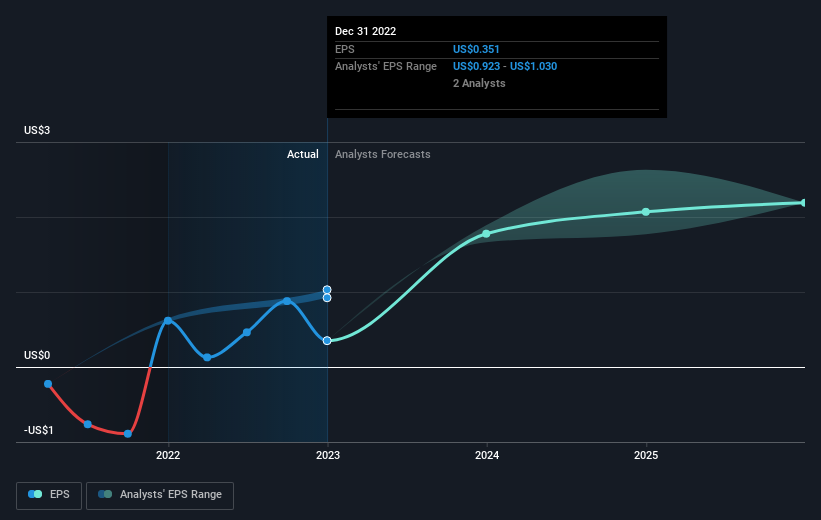Click the 2024 x-axis label

pos(487,455)
